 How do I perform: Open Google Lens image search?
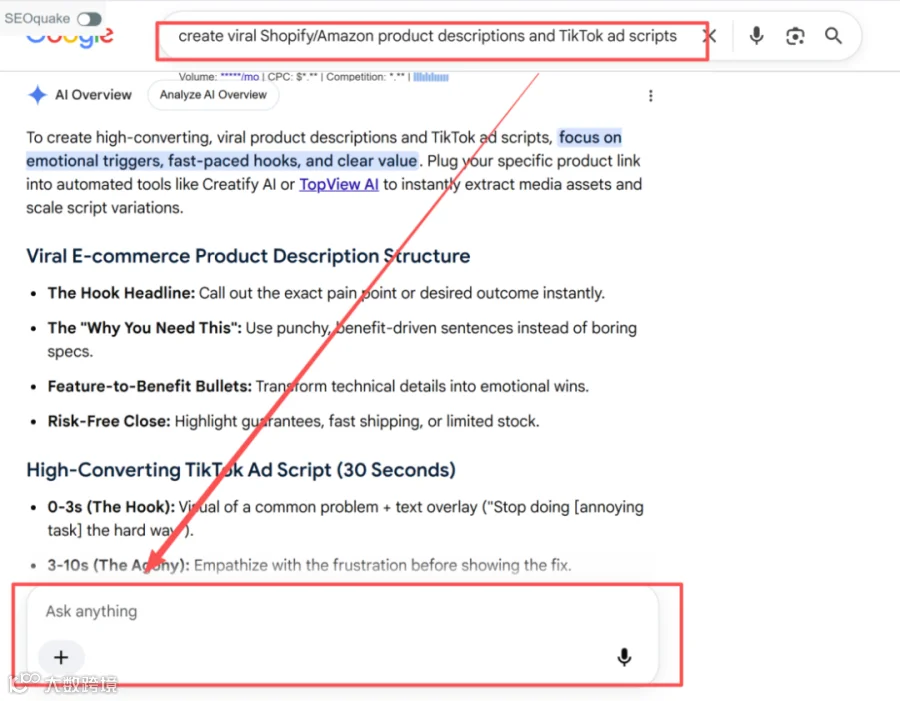click(795, 36)
